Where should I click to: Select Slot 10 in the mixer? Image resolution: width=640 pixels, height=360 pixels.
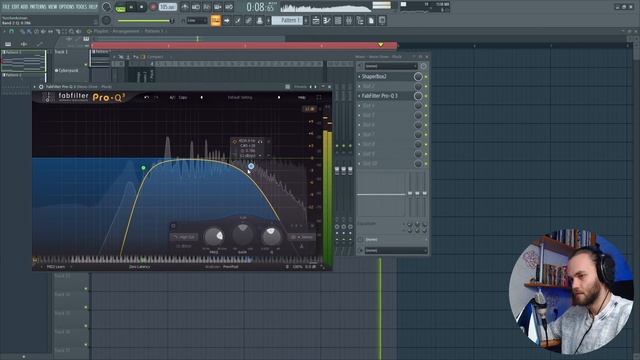[x=386, y=164]
